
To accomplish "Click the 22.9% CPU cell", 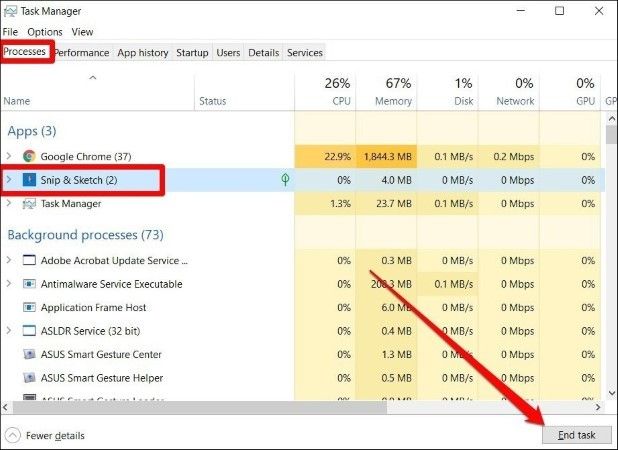I will coord(326,156).
